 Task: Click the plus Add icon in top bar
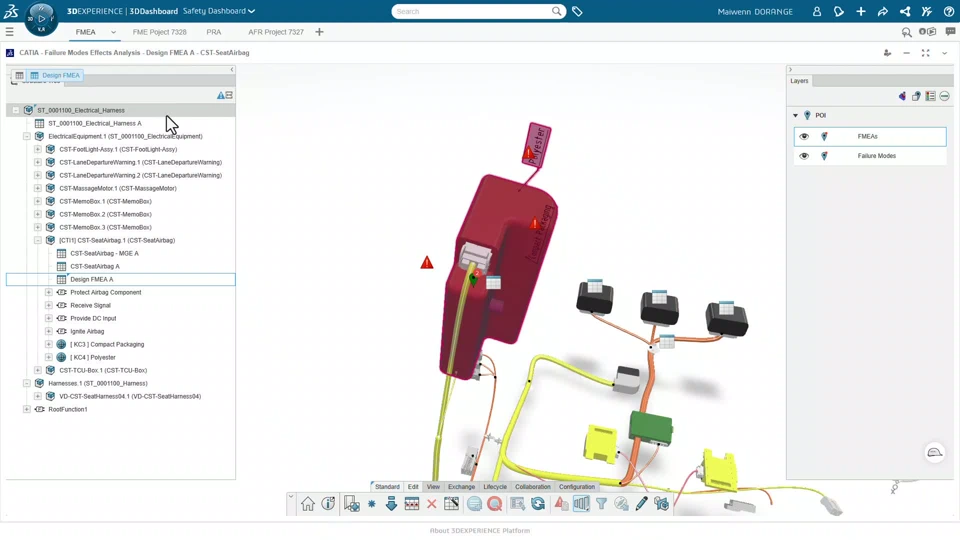click(x=861, y=11)
